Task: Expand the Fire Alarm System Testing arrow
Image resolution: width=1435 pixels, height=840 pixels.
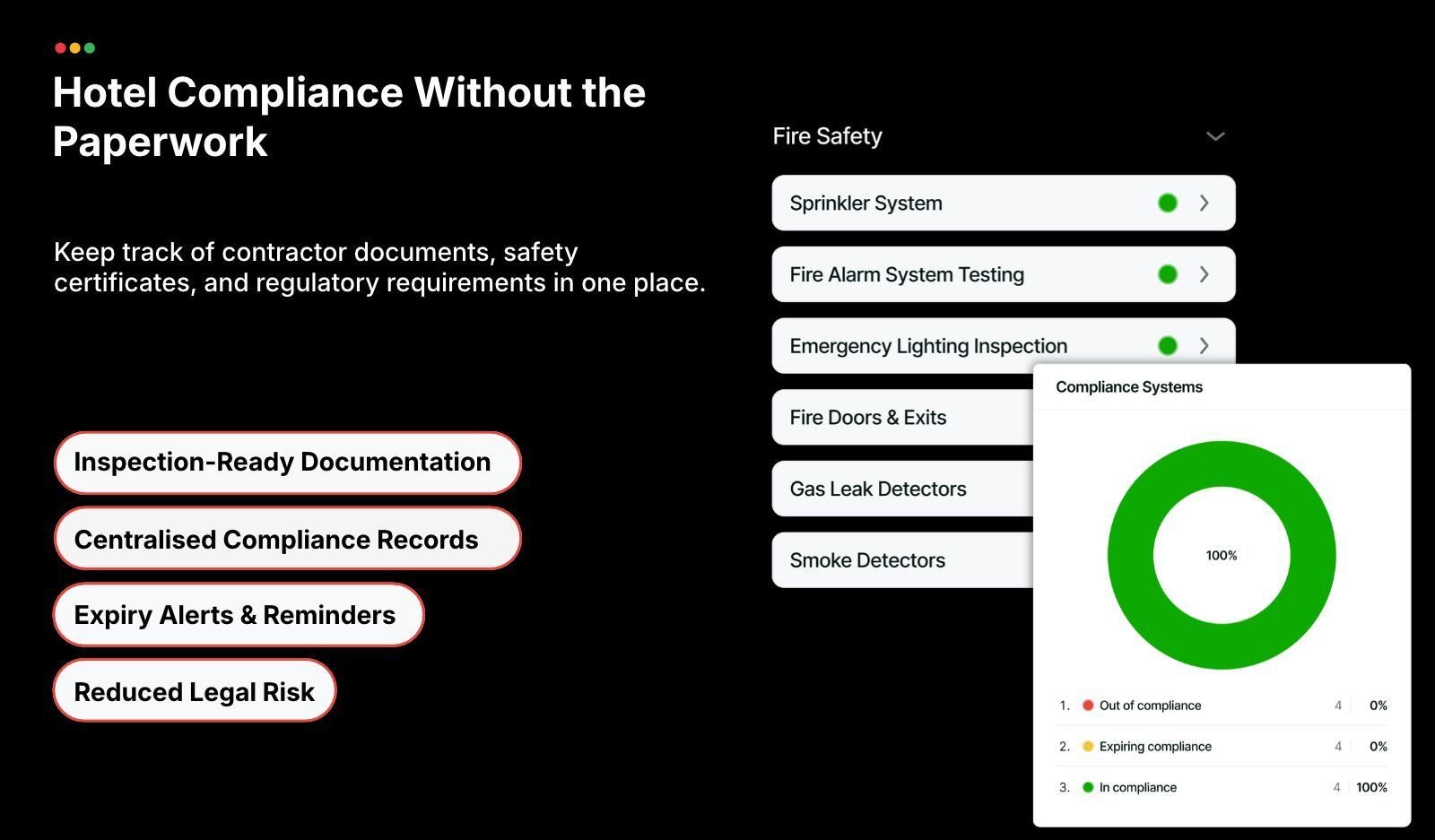Action: coord(1205,274)
